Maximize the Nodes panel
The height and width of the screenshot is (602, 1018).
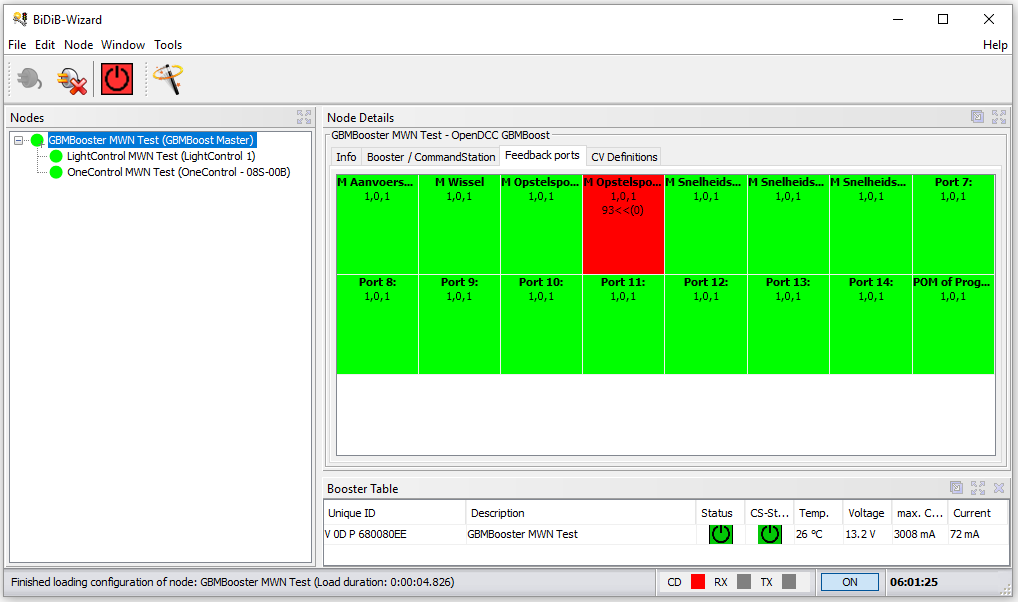point(304,117)
